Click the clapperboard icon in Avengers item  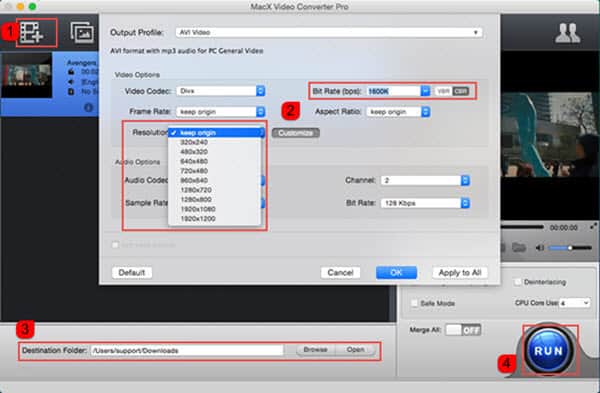pyautogui.click(x=71, y=72)
